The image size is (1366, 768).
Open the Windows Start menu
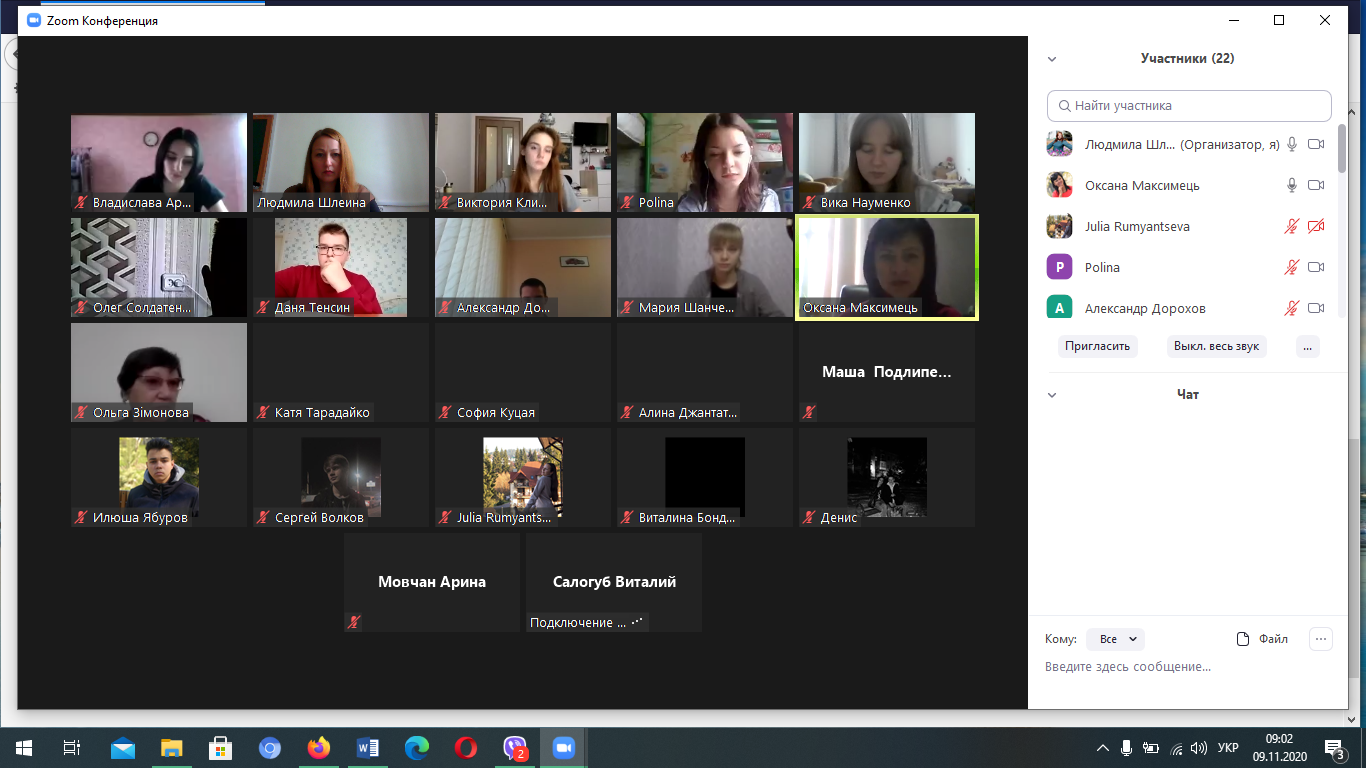(24, 748)
